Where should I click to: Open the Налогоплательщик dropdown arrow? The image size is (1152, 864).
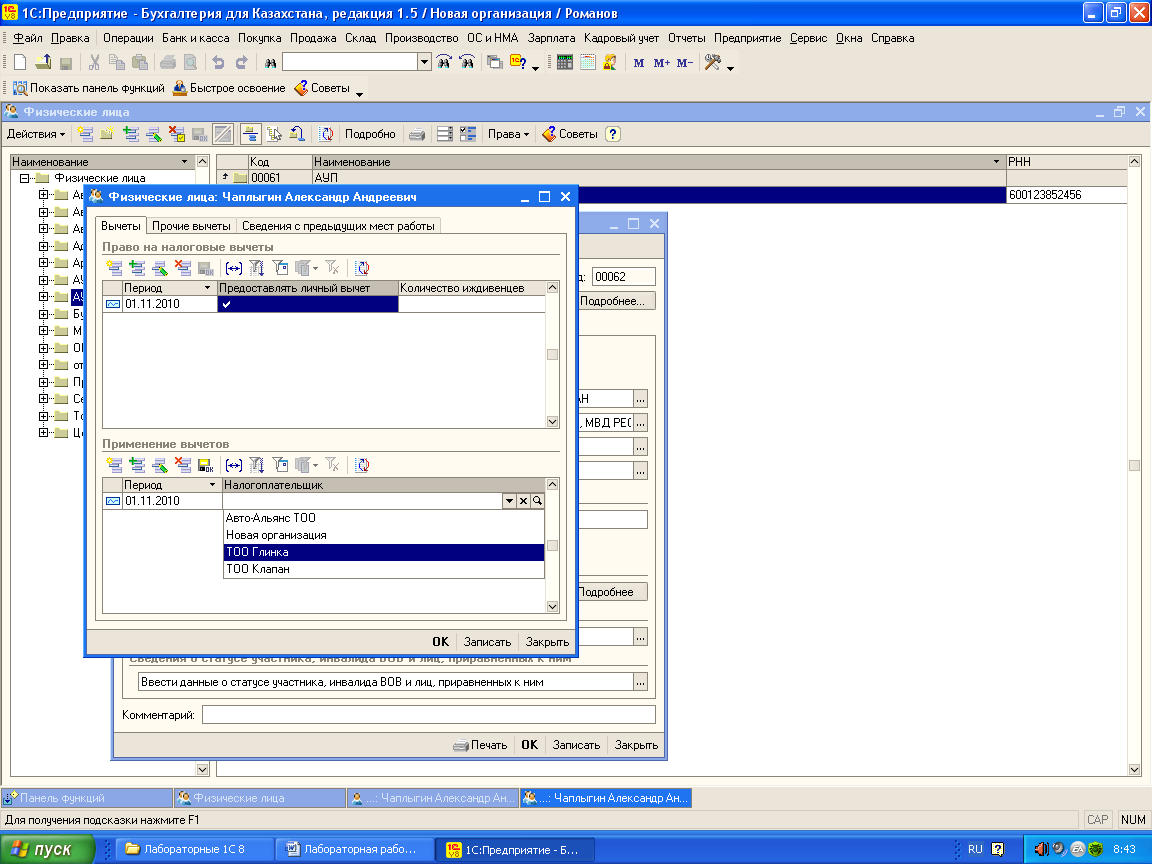coord(509,501)
